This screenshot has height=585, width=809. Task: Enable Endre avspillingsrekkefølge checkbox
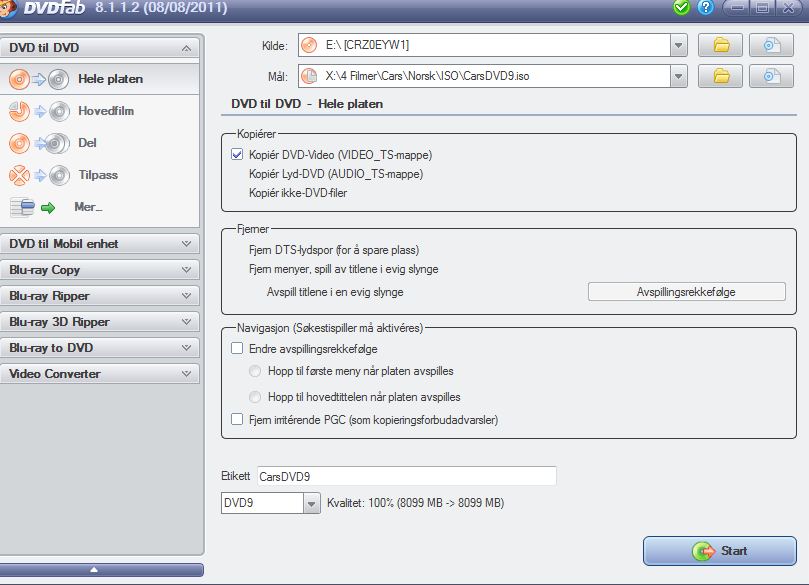(x=237, y=348)
